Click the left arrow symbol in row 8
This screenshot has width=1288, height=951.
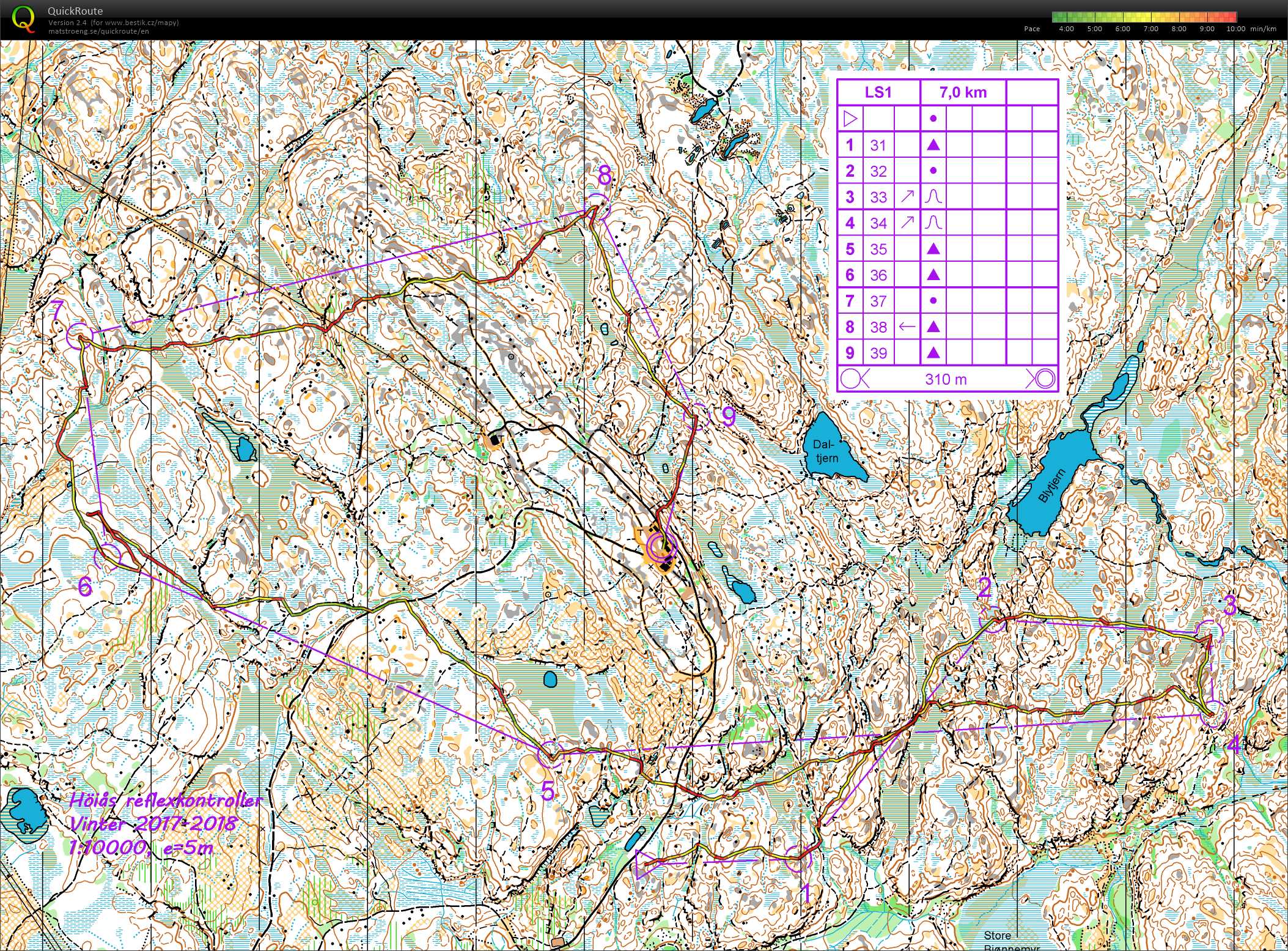point(907,327)
